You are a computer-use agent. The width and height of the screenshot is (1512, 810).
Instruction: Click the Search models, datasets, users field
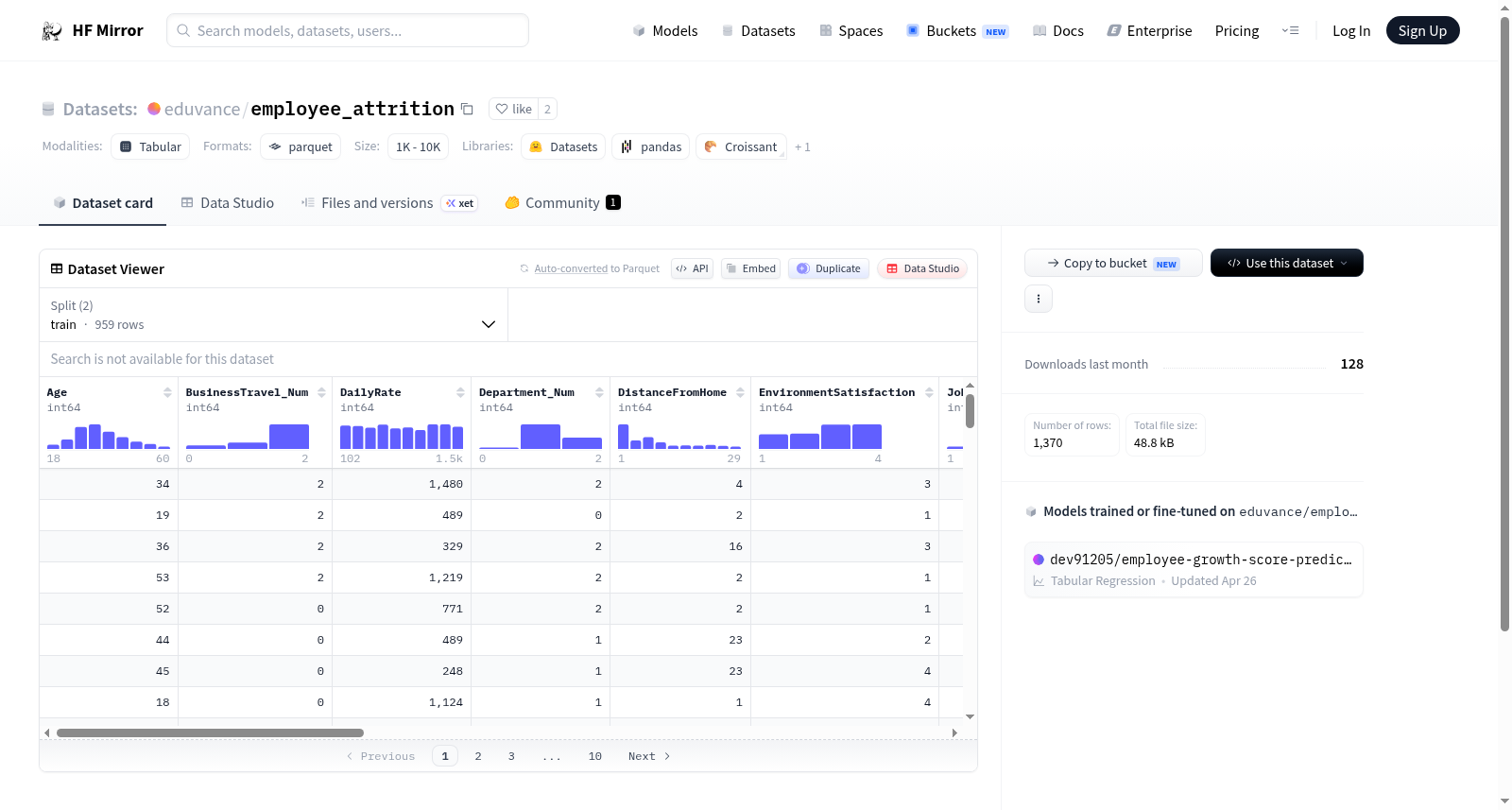pos(348,30)
